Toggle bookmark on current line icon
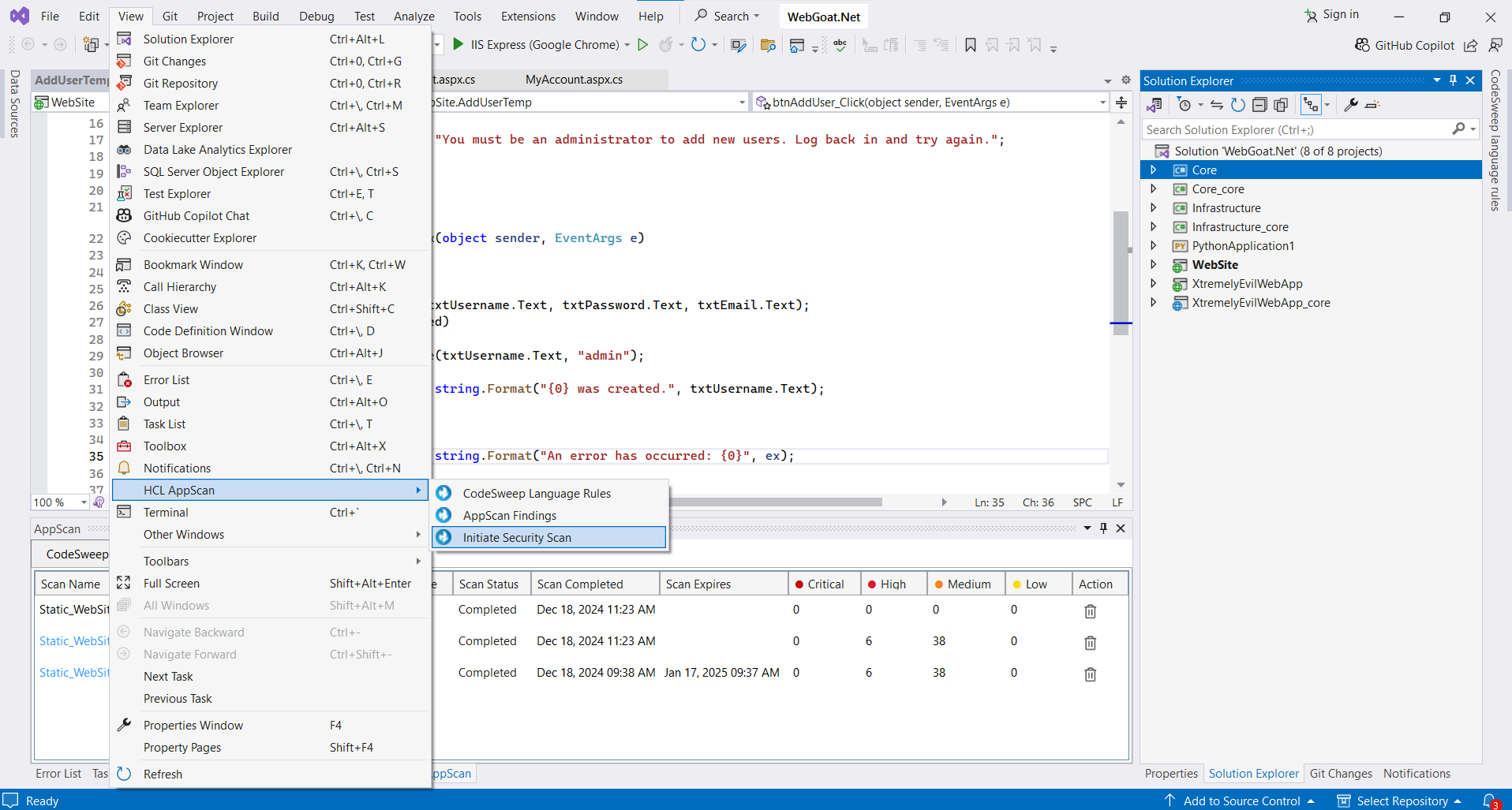This screenshot has width=1512, height=810. pos(971,45)
